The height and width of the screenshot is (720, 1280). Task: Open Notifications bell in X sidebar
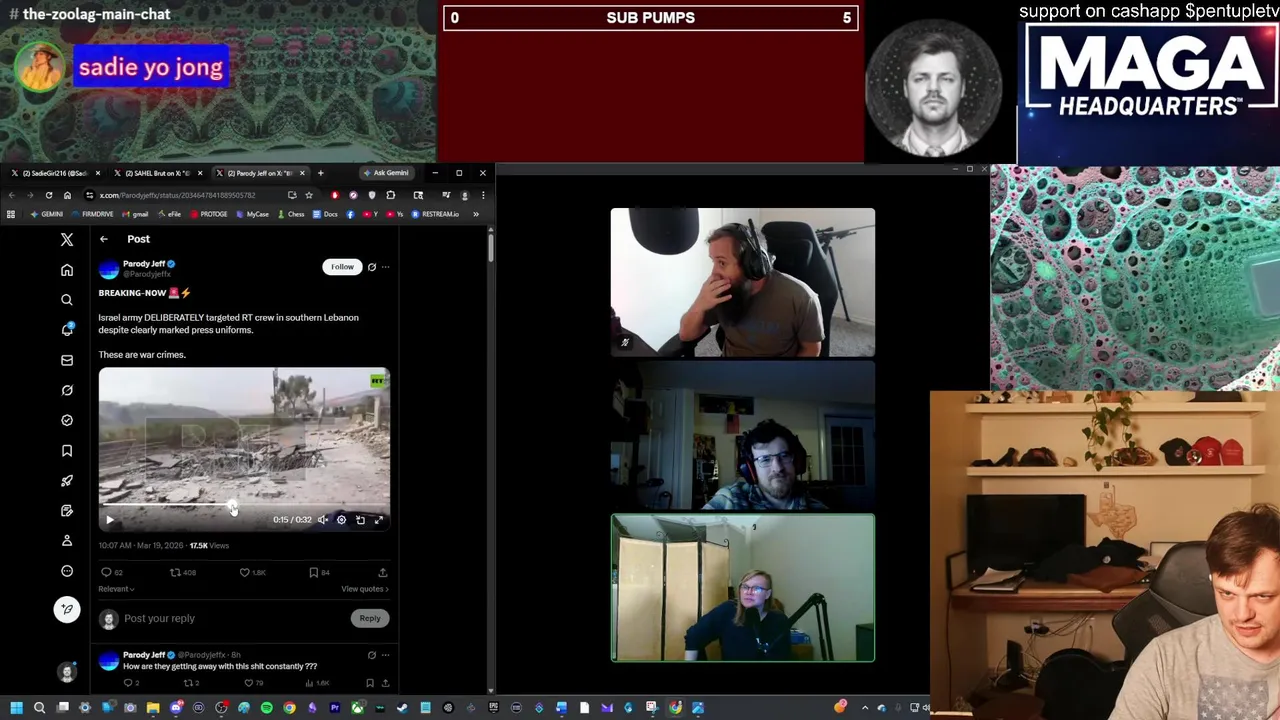tap(67, 330)
